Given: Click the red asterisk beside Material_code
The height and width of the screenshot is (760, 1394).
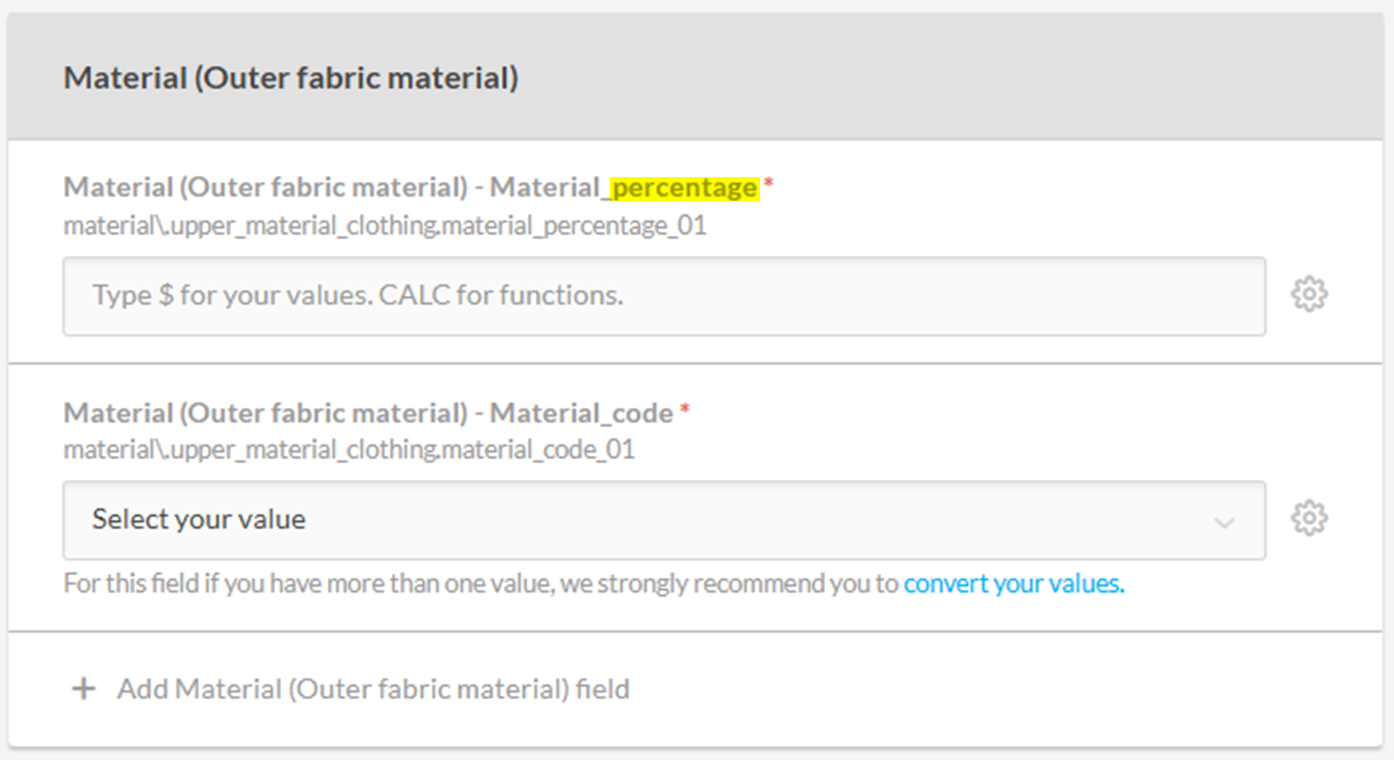Looking at the screenshot, I should click(685, 409).
